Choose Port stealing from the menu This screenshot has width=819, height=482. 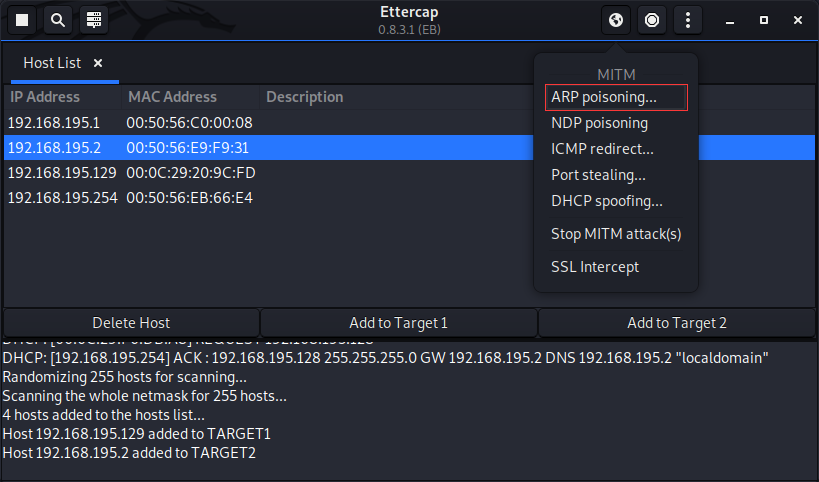click(x=598, y=175)
